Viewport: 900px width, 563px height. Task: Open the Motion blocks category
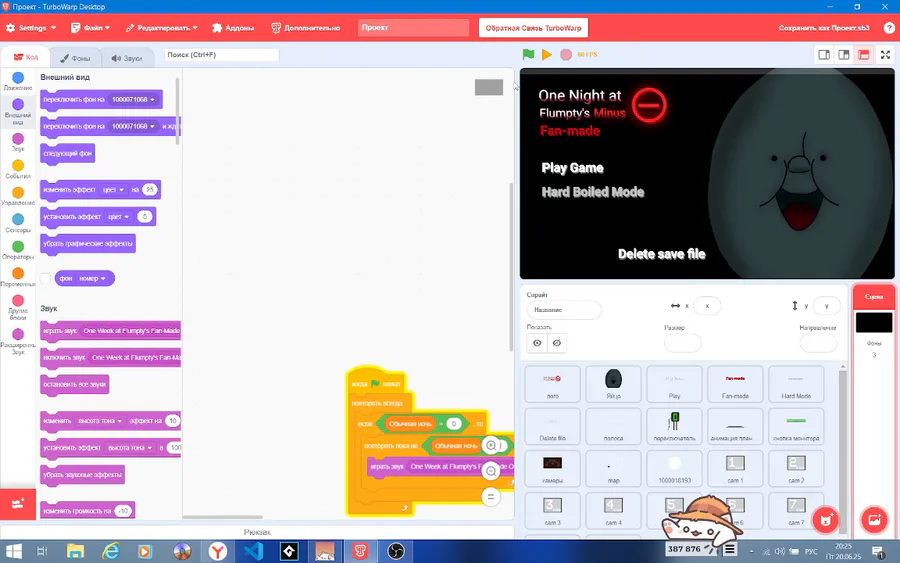[18, 81]
